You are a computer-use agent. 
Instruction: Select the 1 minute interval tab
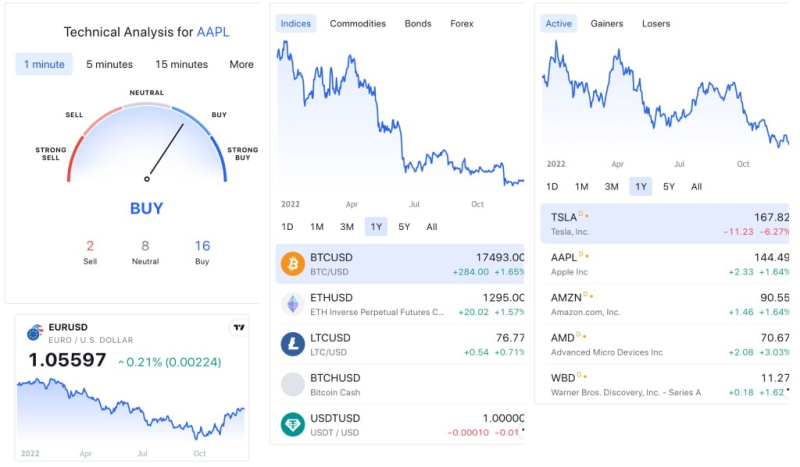tap(44, 64)
